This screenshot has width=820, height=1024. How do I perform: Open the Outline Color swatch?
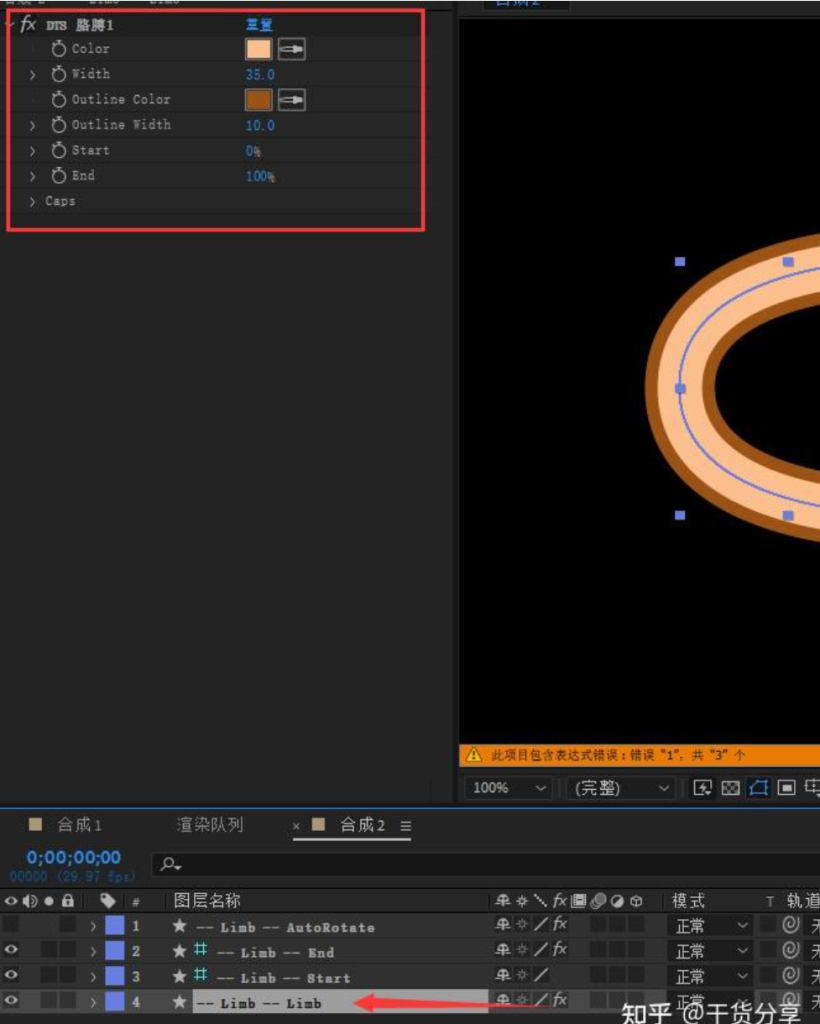click(x=258, y=99)
